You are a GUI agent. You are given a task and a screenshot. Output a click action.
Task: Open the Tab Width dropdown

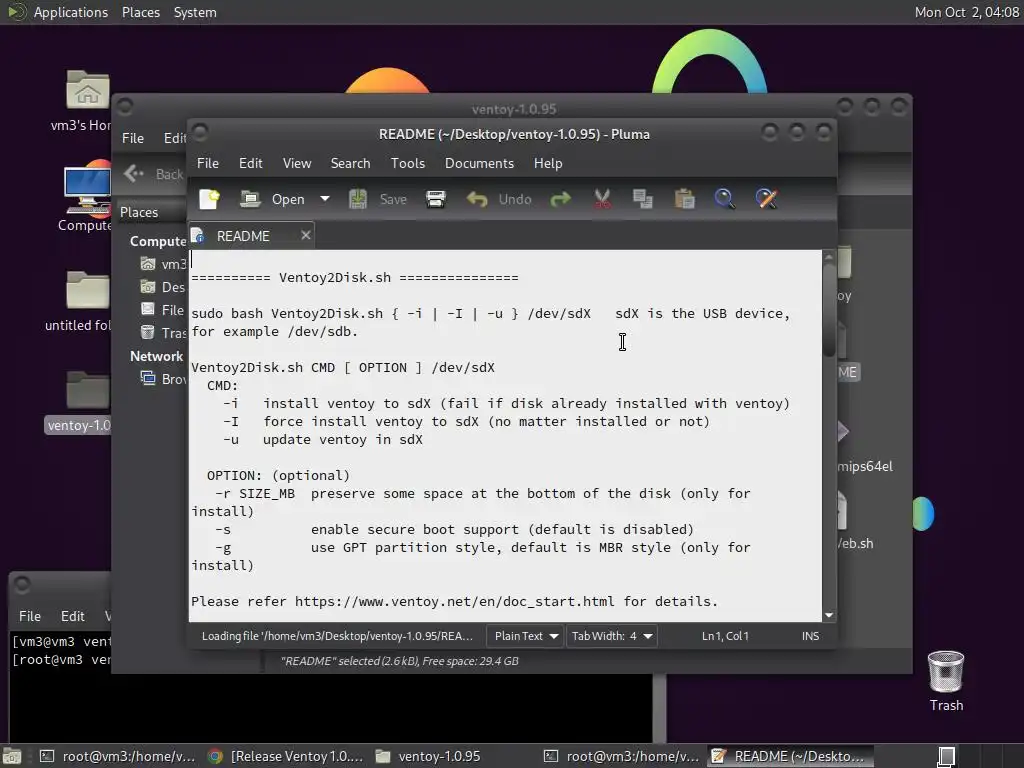(x=611, y=636)
